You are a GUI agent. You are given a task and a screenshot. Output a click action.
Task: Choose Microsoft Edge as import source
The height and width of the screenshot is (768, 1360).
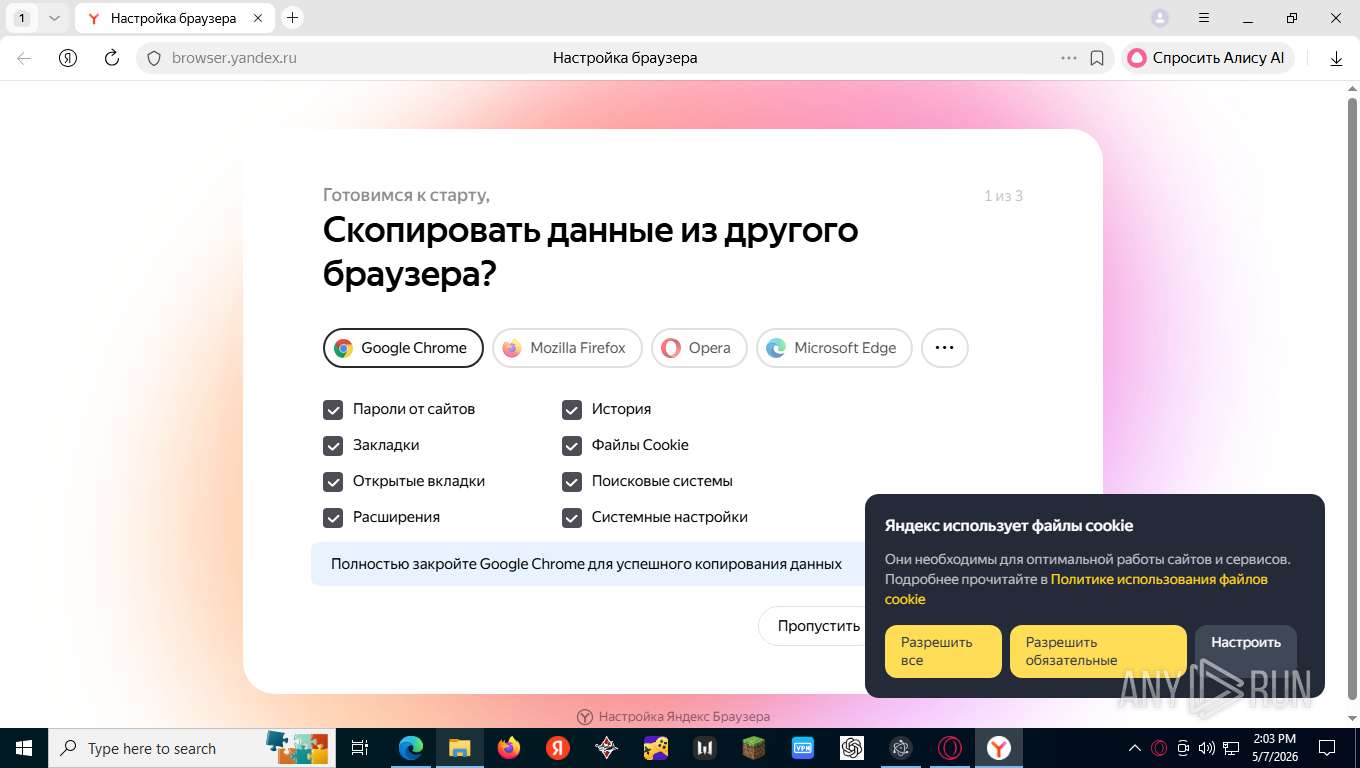pyautogui.click(x=834, y=348)
